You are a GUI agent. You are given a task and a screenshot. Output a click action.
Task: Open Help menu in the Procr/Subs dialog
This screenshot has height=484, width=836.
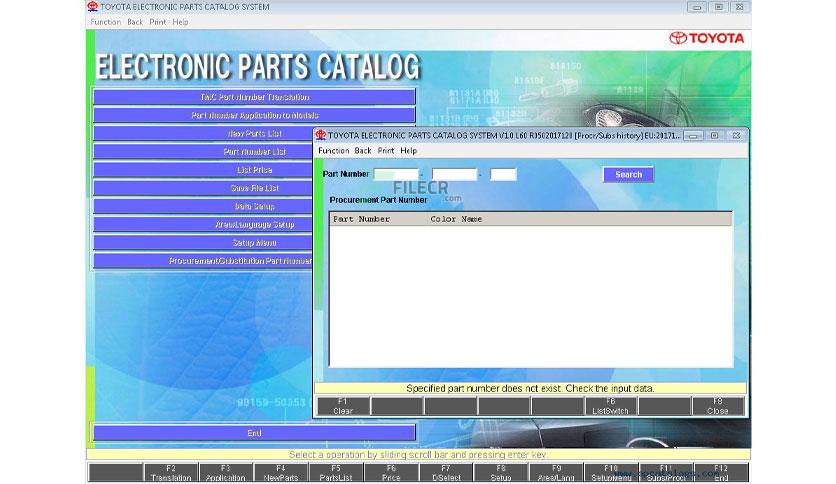click(408, 151)
